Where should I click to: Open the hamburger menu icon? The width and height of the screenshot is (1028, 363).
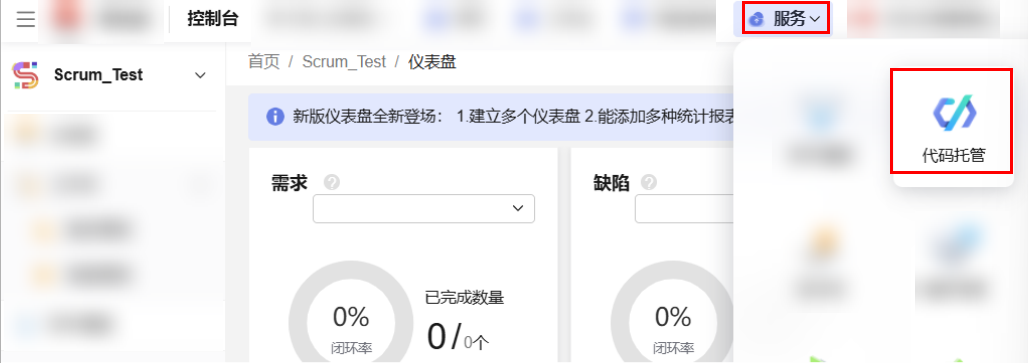click(26, 19)
